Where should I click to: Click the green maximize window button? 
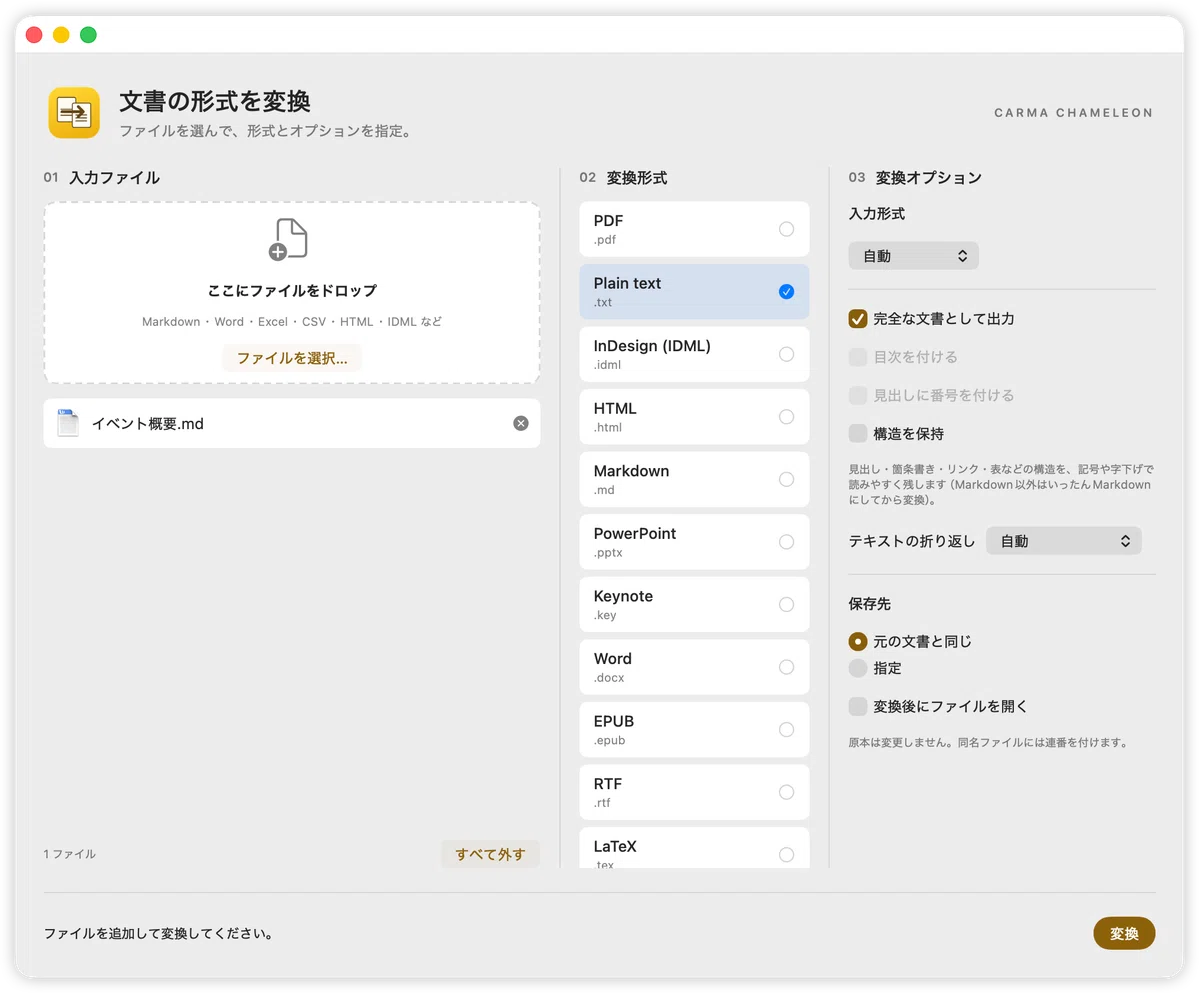(x=88, y=34)
